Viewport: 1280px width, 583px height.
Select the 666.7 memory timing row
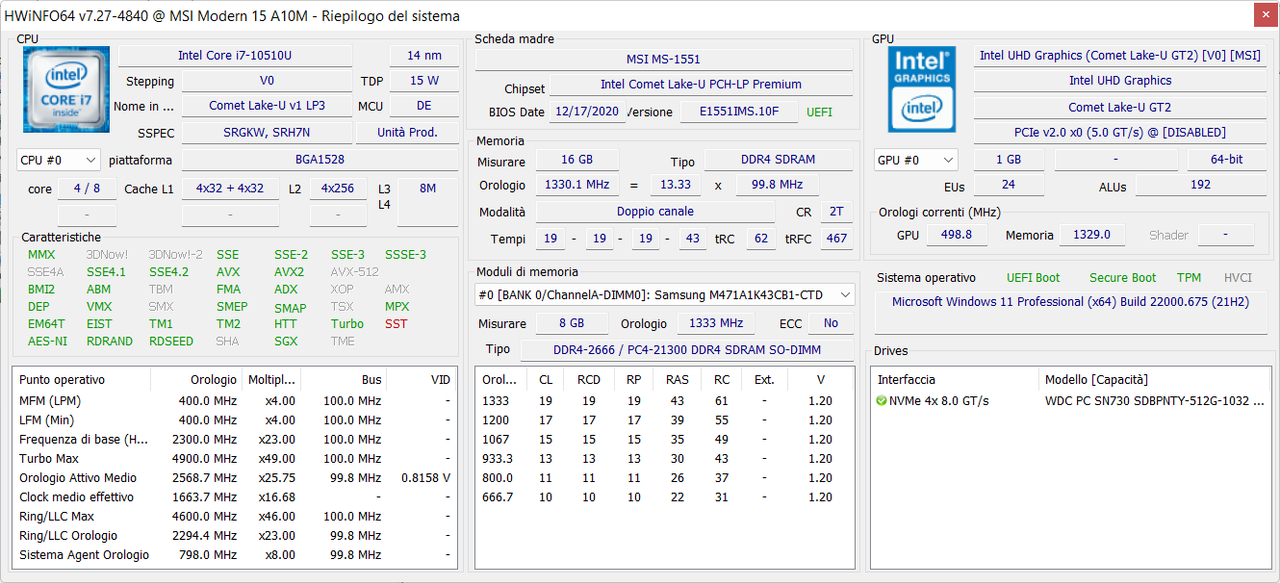(x=665, y=497)
